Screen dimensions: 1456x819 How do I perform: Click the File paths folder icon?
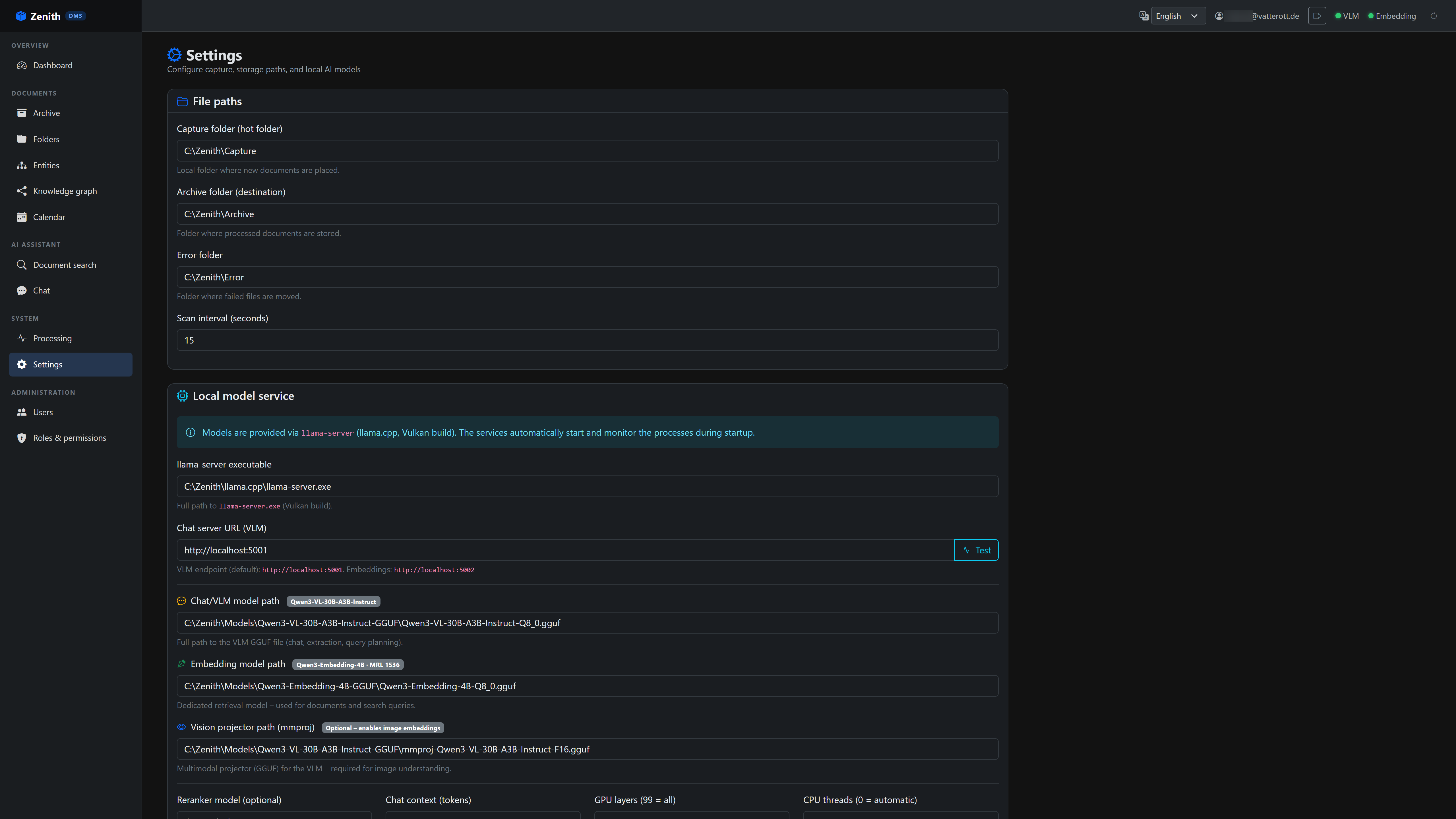182,102
